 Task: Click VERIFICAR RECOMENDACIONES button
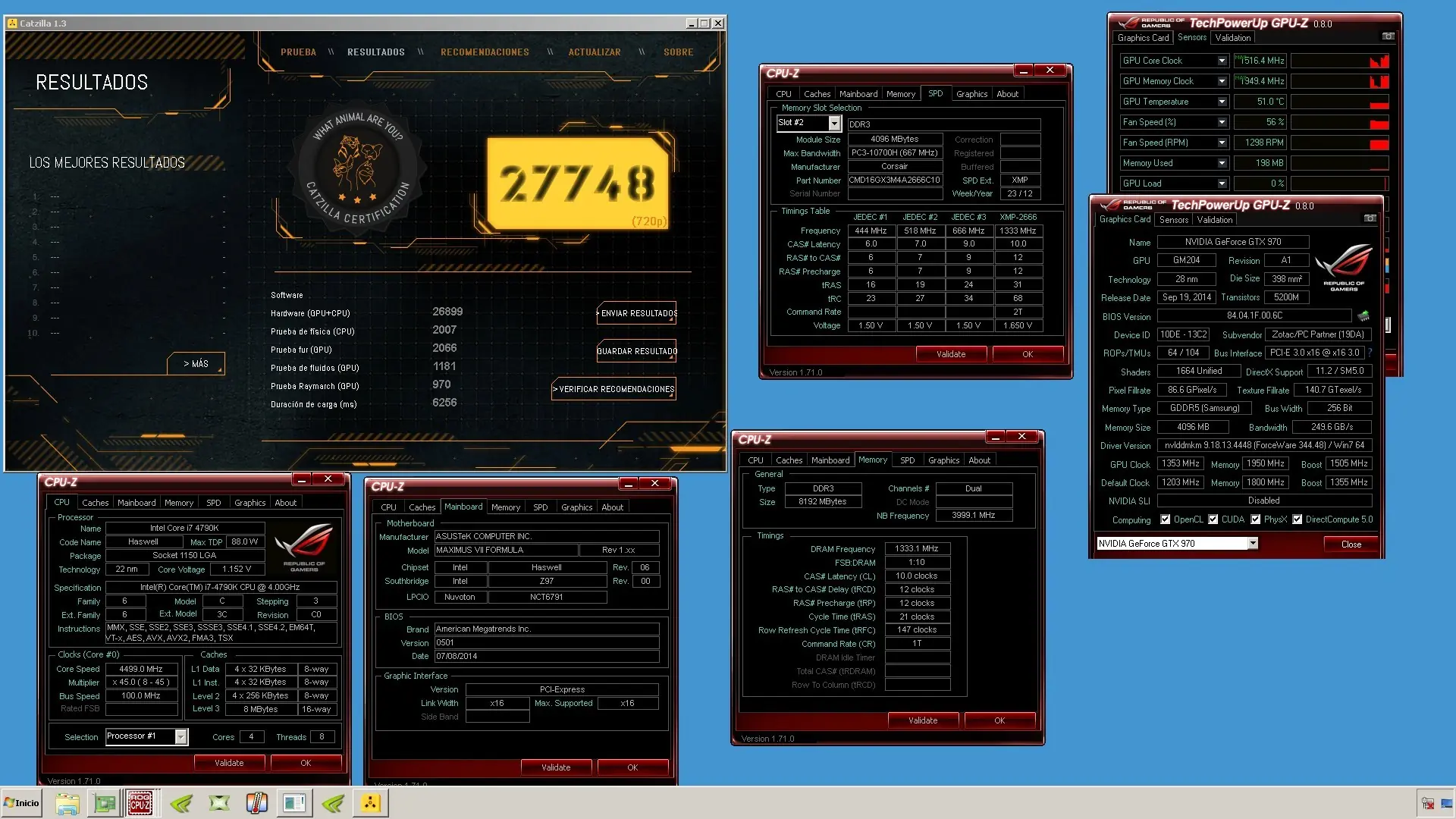point(614,389)
